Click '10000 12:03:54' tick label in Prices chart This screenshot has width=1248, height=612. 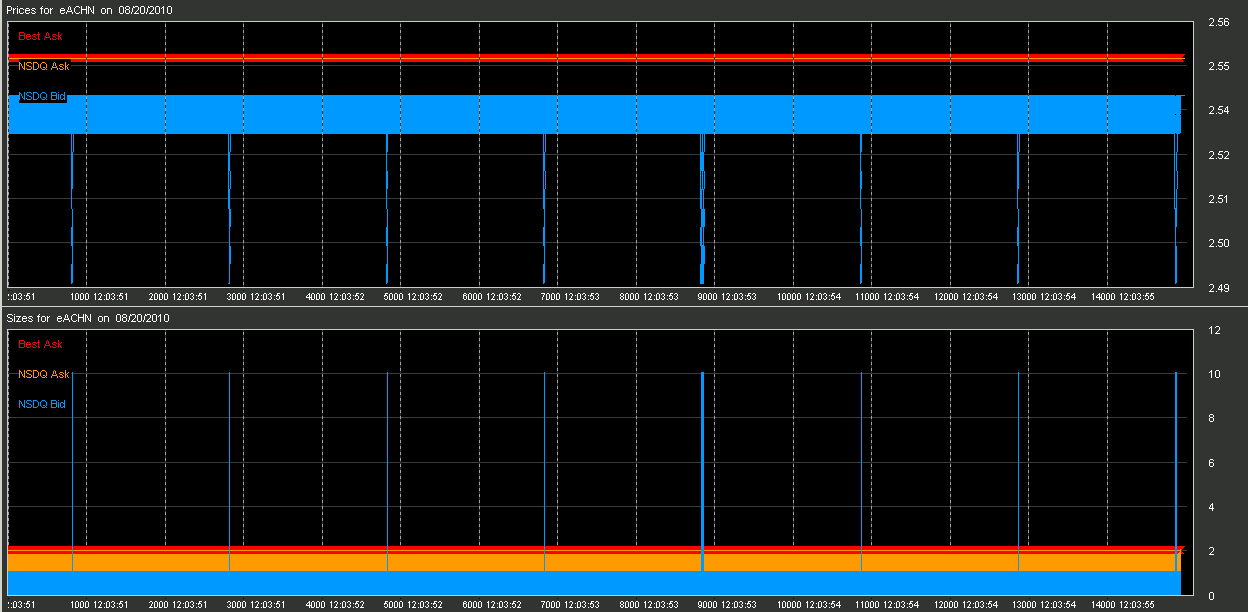tap(809, 297)
